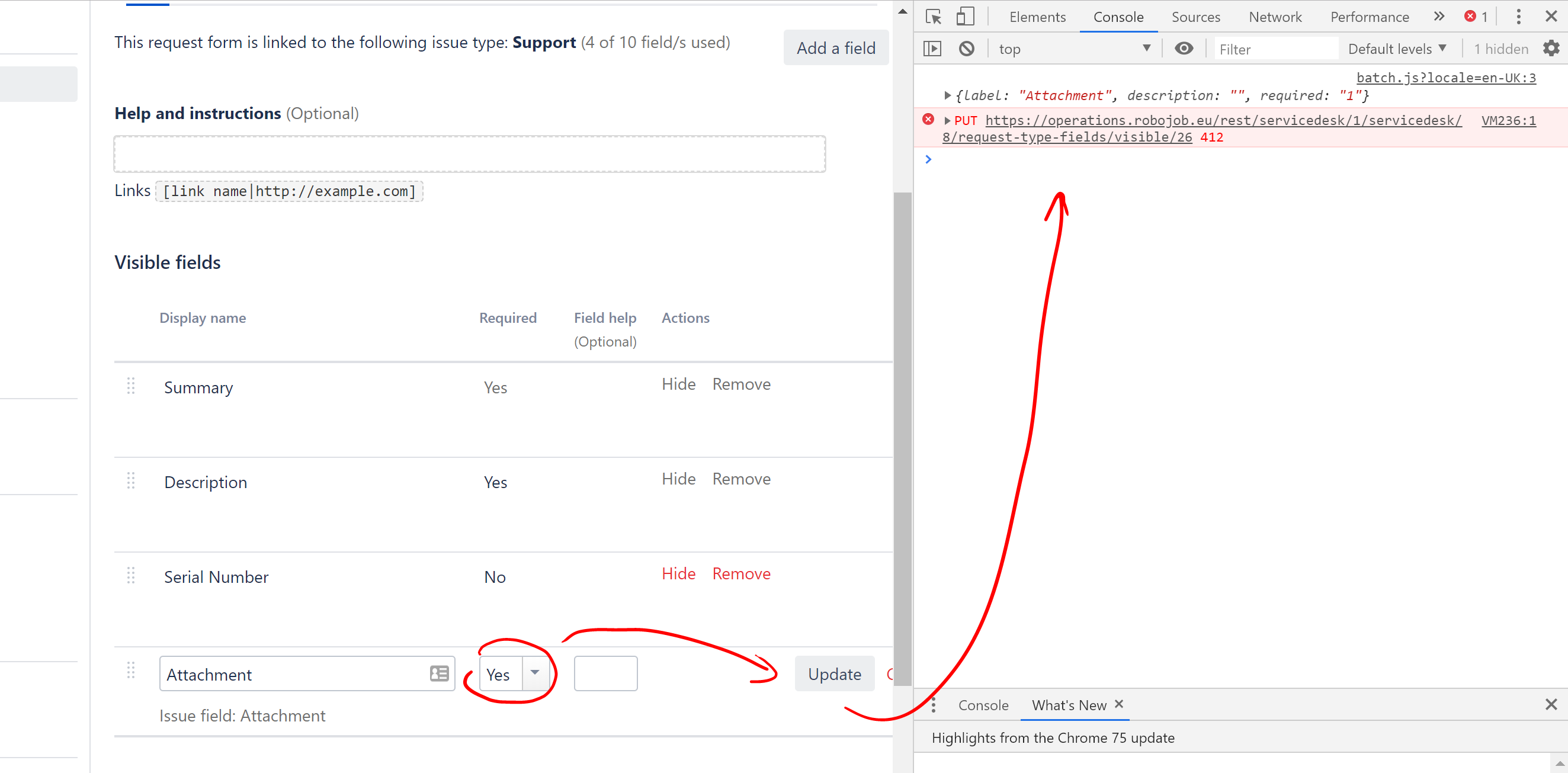This screenshot has height=773, width=1568.
Task: Click the page vertical scrollbar thumb
Action: (902, 438)
